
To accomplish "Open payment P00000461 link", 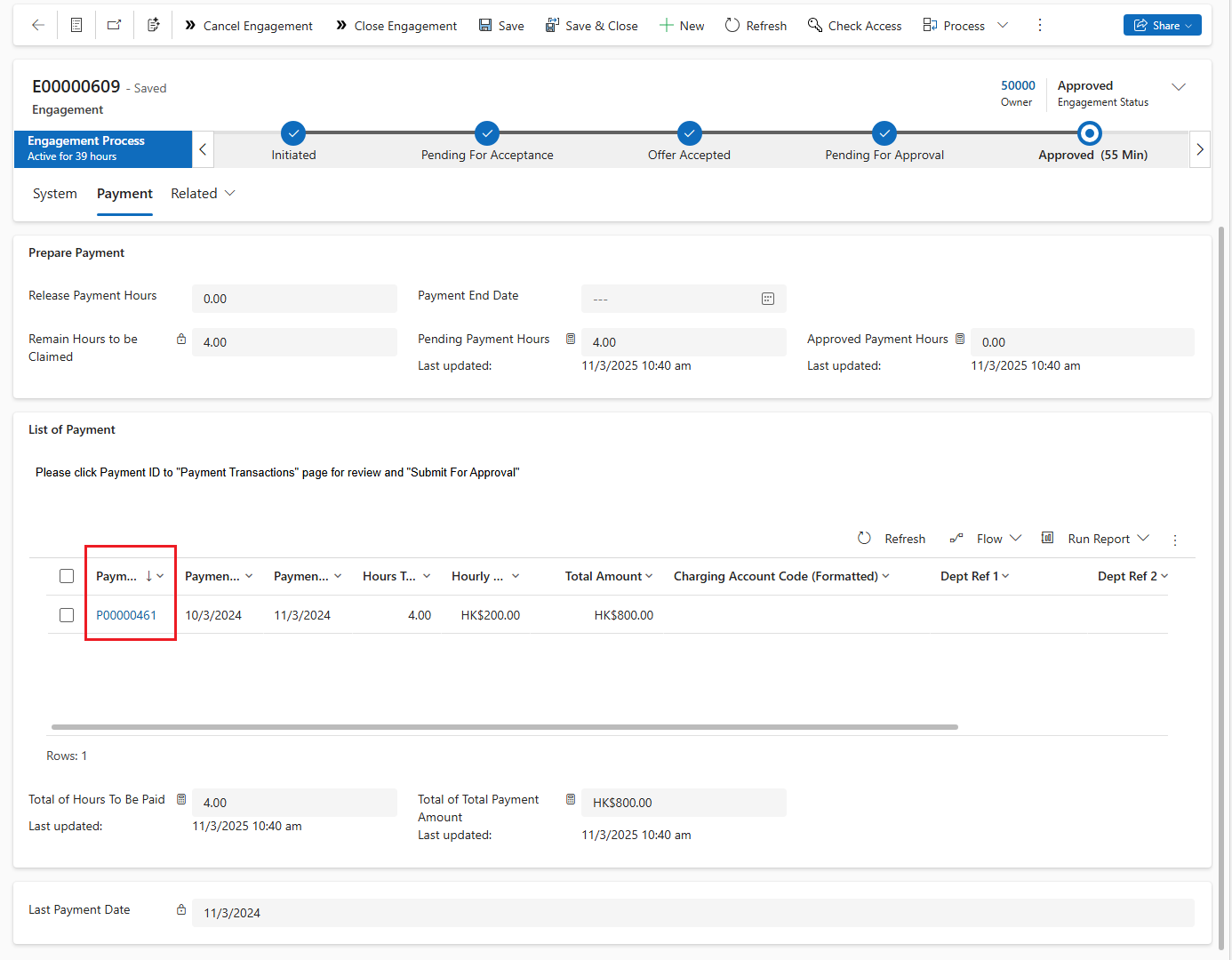I will pos(126,615).
